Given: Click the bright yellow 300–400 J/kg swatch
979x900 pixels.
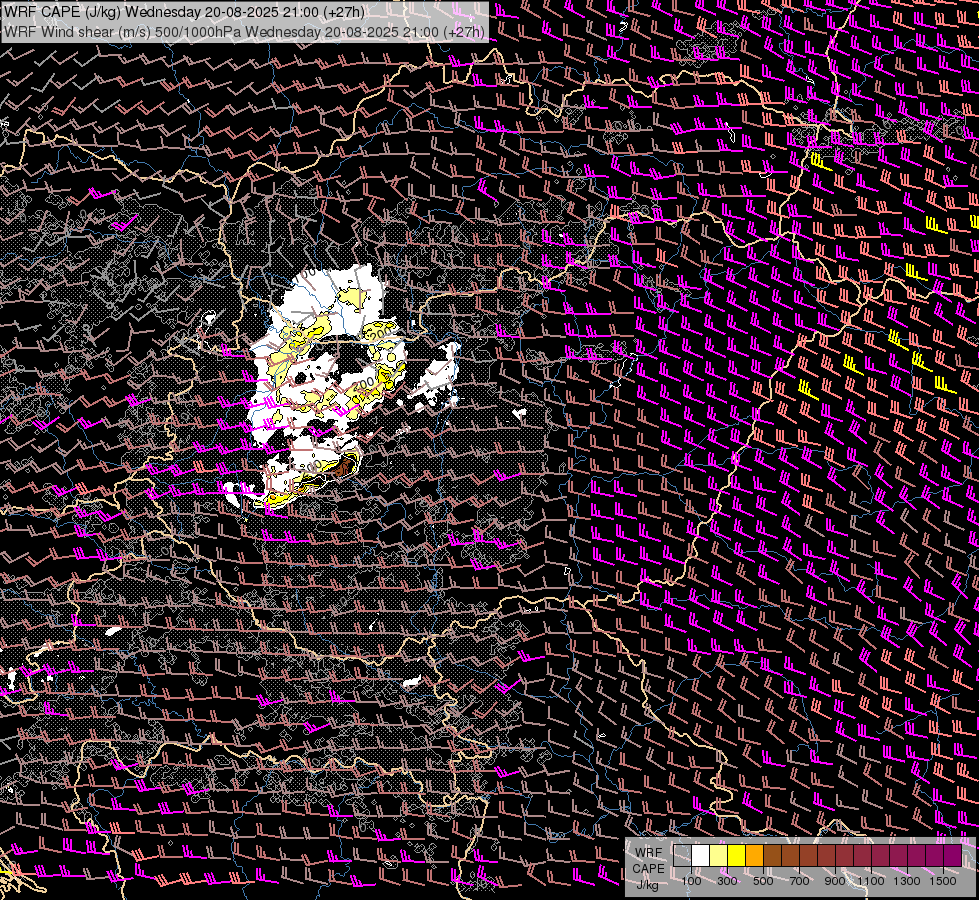Looking at the screenshot, I should [737, 856].
